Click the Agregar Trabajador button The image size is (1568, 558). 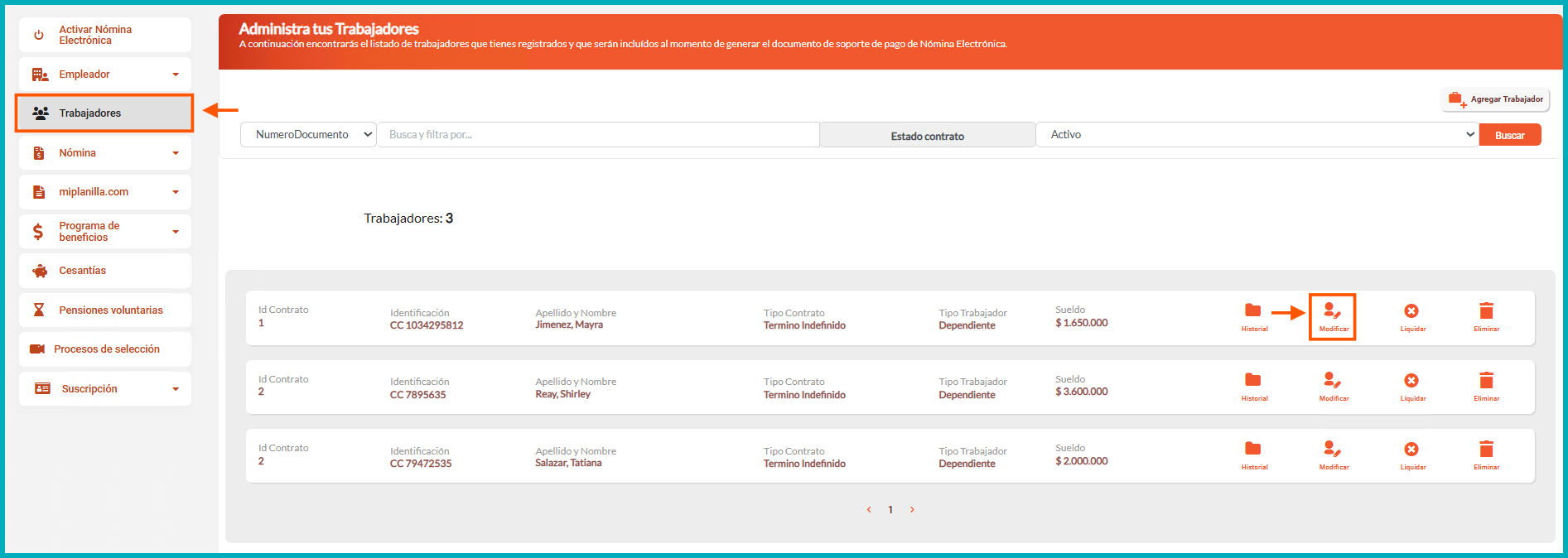pos(1496,99)
